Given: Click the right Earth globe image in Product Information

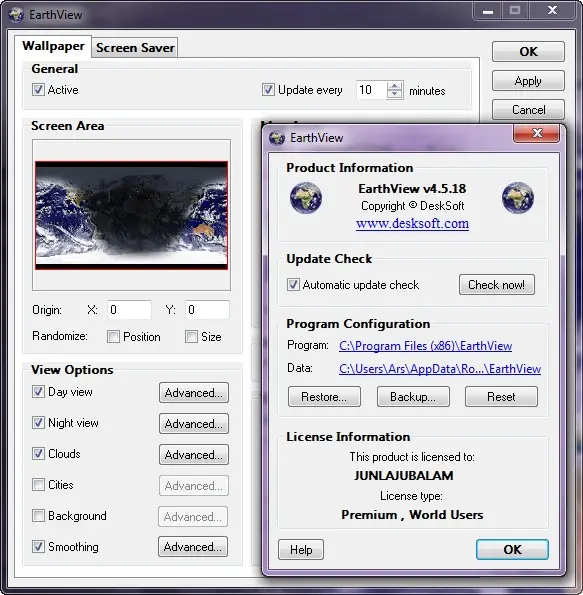Looking at the screenshot, I should 518,198.
